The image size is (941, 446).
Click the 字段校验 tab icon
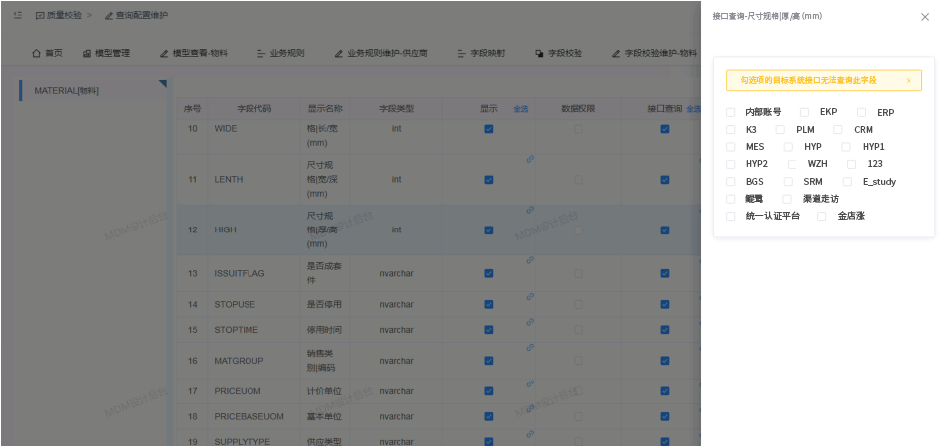click(540, 53)
